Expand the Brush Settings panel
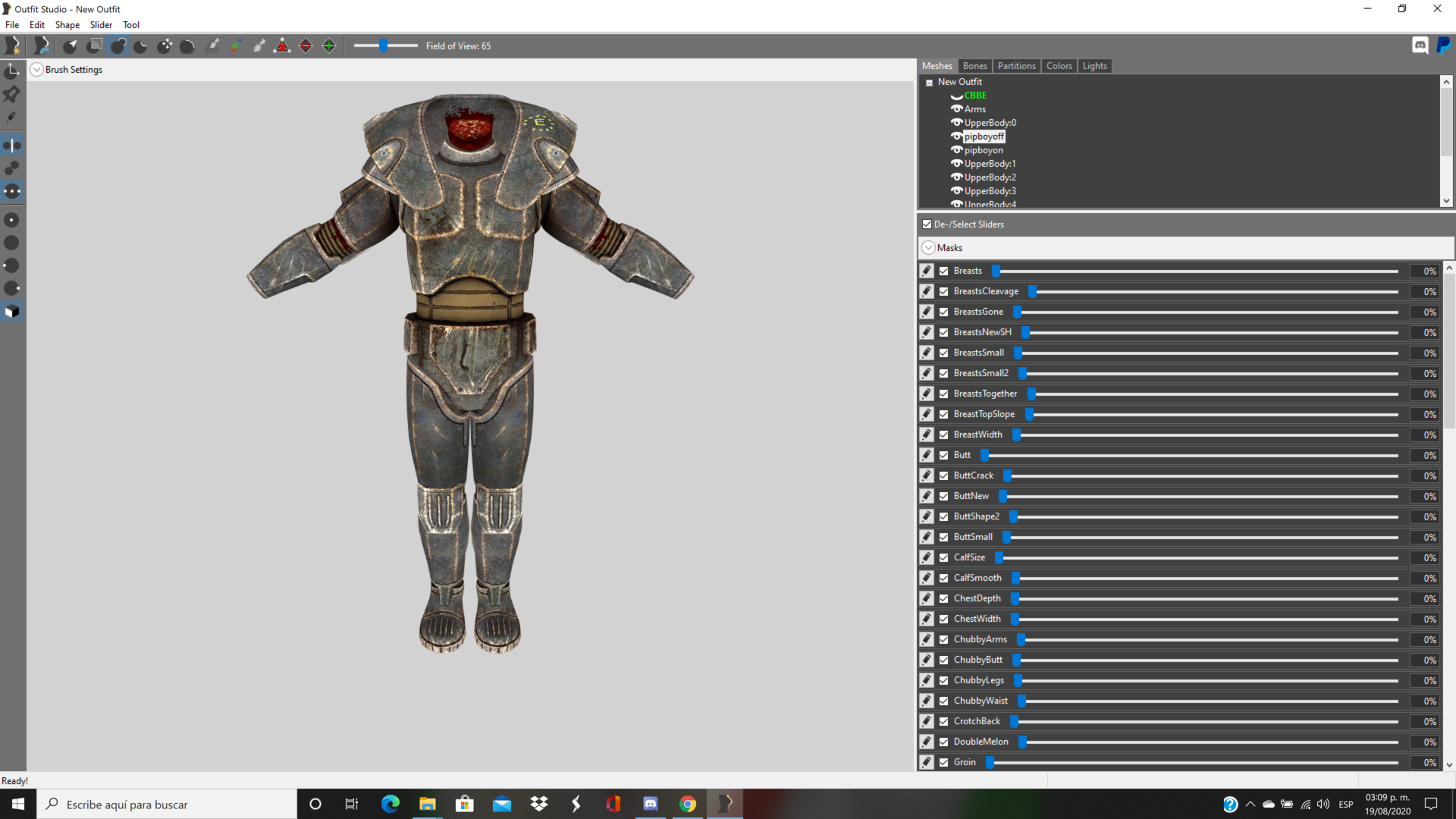This screenshot has width=1456, height=819. pyautogui.click(x=36, y=70)
